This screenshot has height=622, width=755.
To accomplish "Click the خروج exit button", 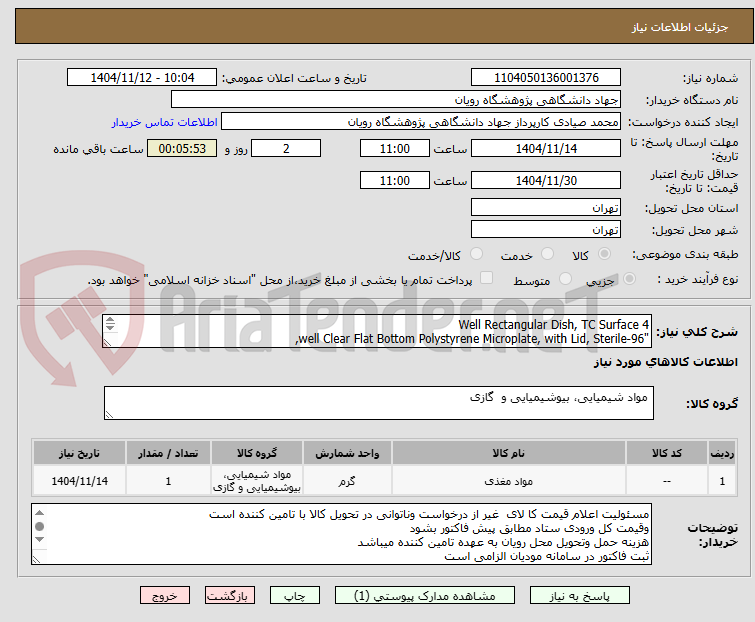I will pos(165,596).
